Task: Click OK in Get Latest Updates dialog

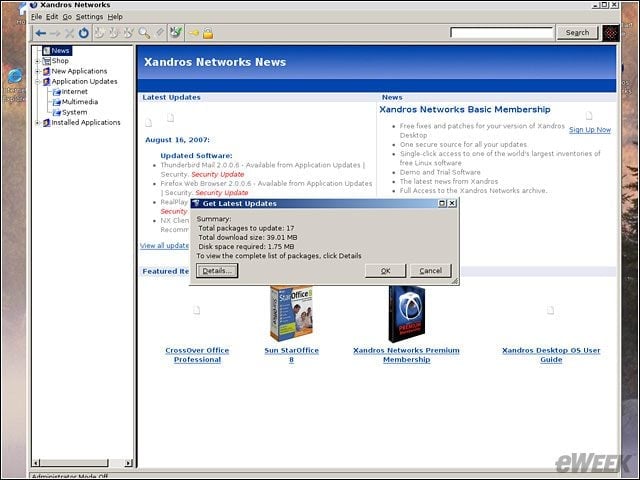Action: pos(385,271)
